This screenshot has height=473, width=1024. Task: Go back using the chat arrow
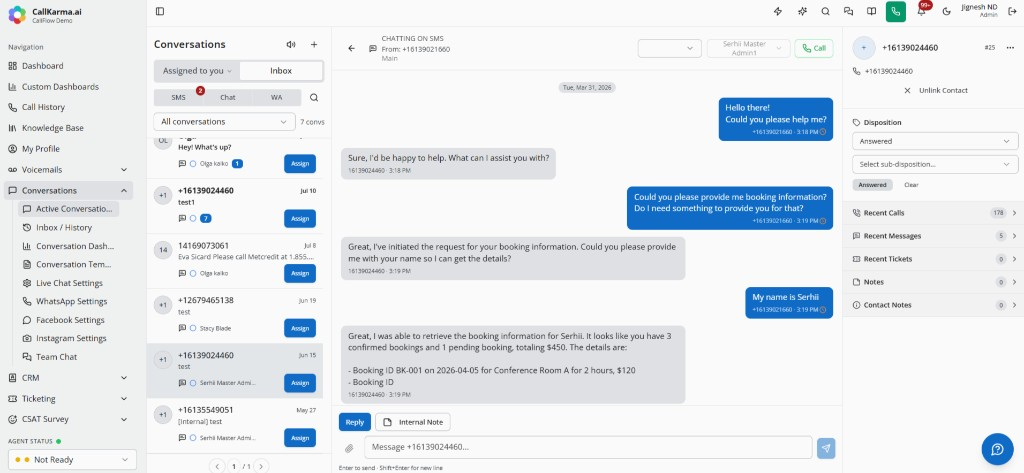coord(351,48)
